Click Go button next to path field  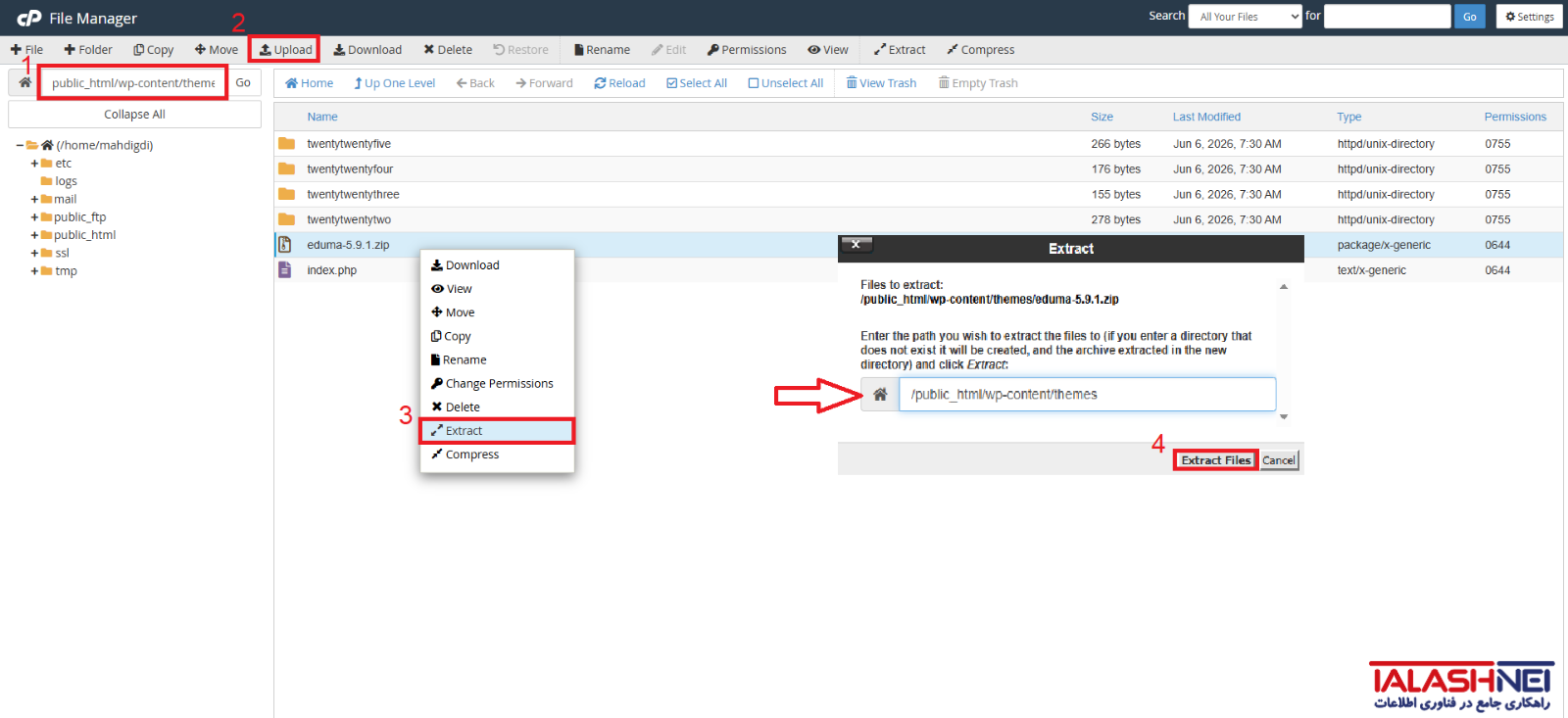point(243,83)
